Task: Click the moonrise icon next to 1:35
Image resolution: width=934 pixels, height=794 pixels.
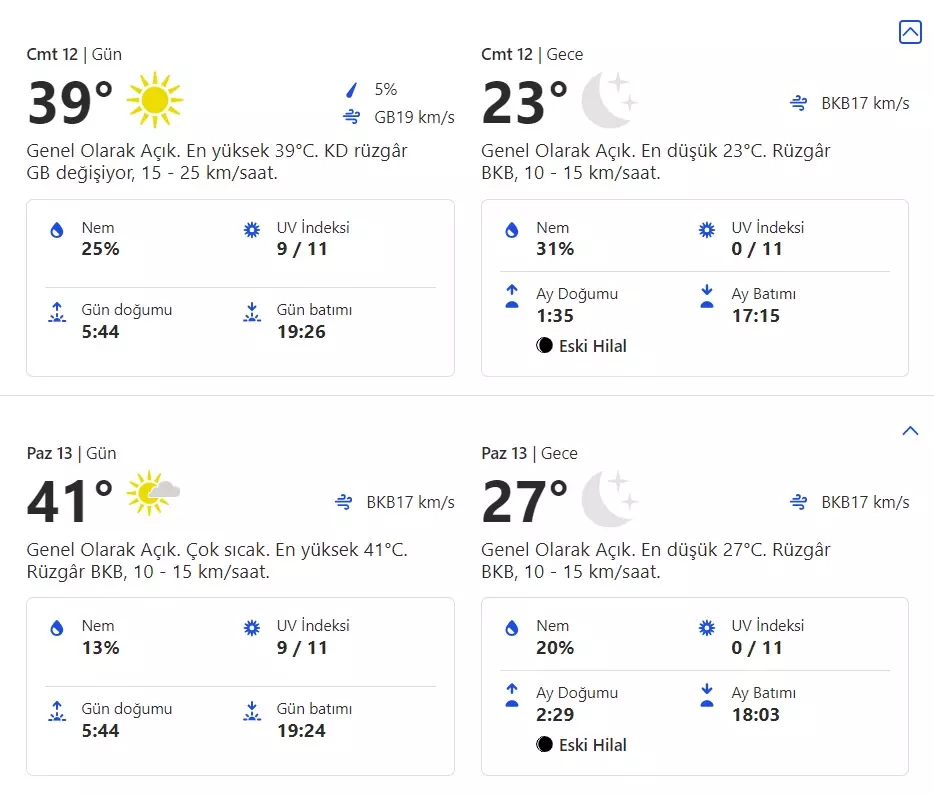Action: (512, 296)
